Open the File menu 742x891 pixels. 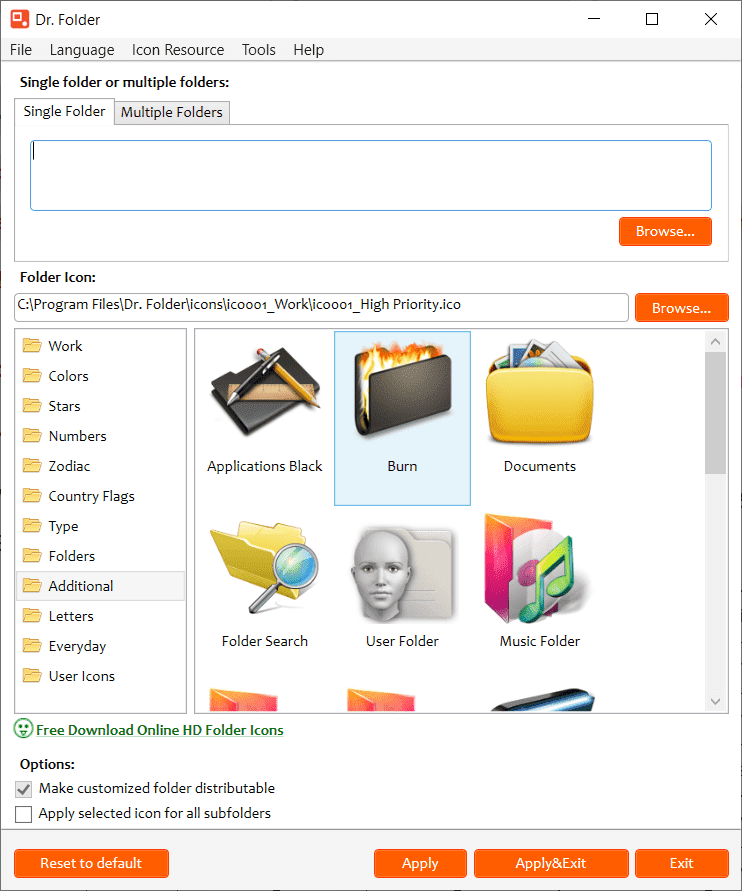tap(21, 50)
